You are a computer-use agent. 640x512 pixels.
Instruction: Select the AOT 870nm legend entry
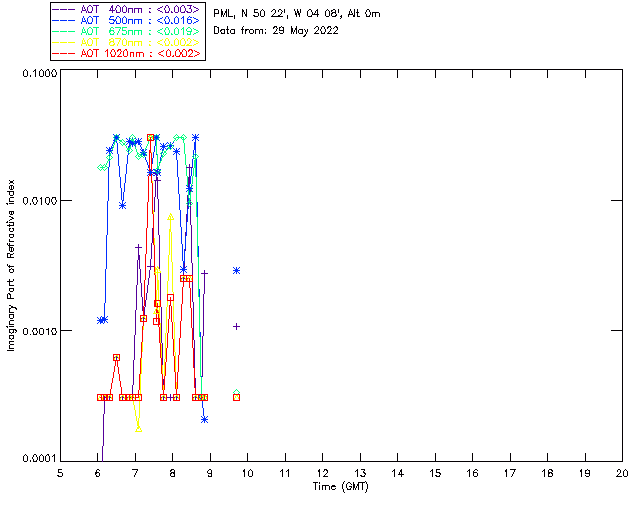coord(127,42)
